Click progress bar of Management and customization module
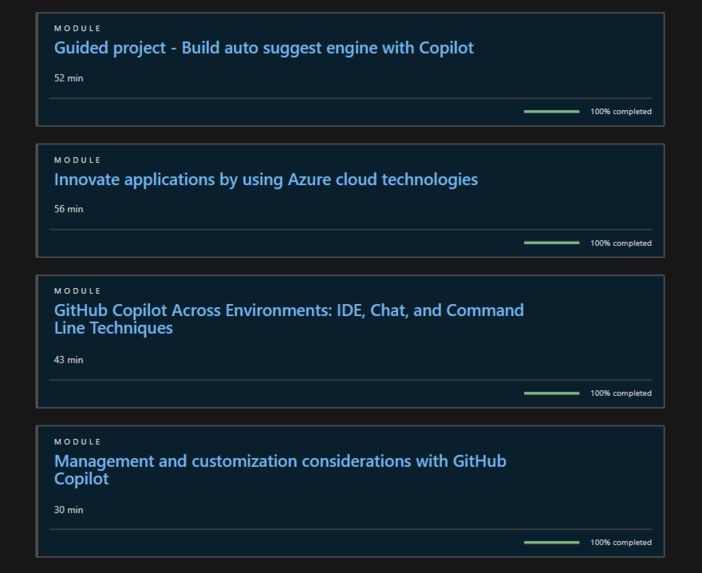Image resolution: width=702 pixels, height=573 pixels. coord(552,543)
